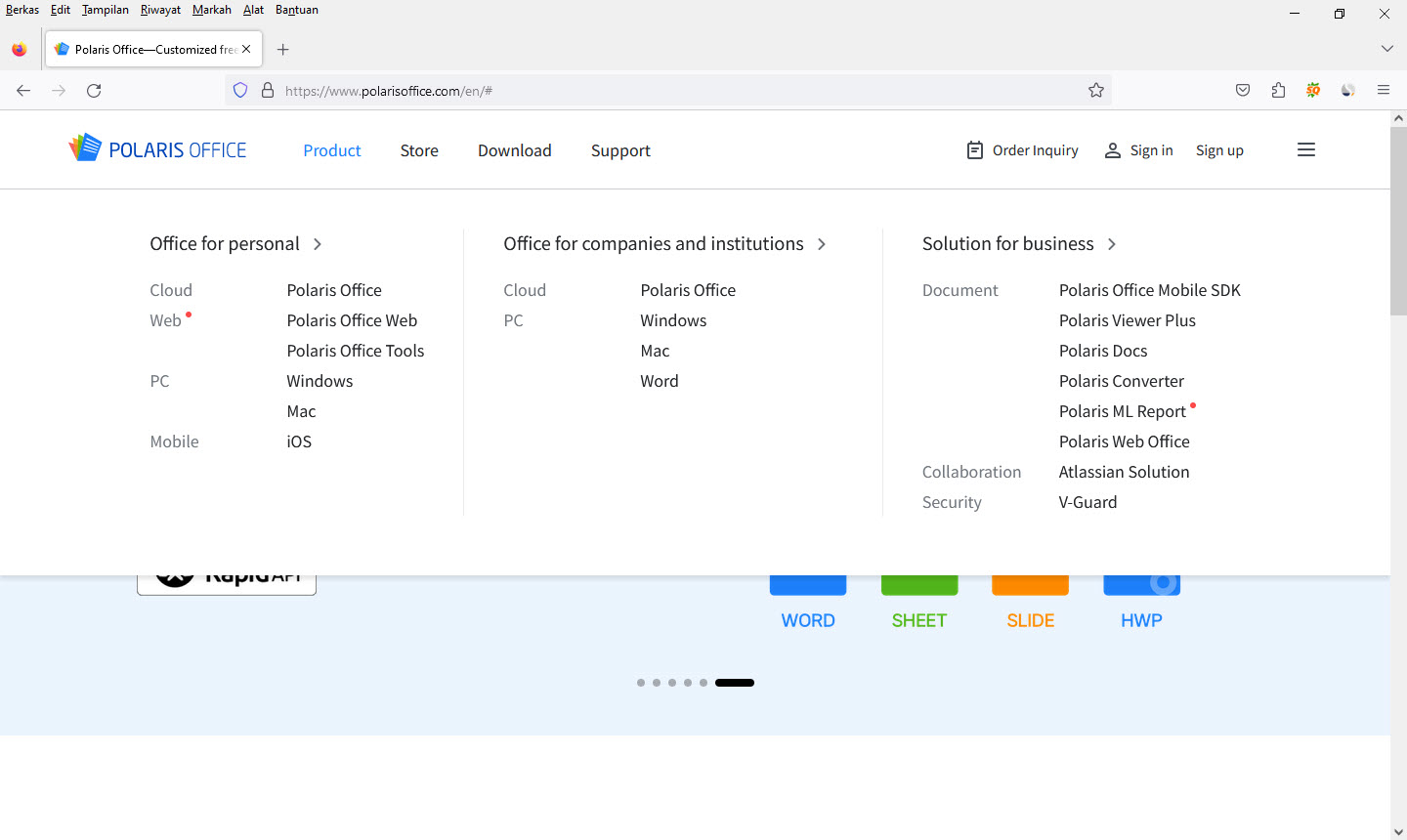Toggle the Firefox save-to-Pocket button
The height and width of the screenshot is (840, 1407).
[x=1242, y=89]
